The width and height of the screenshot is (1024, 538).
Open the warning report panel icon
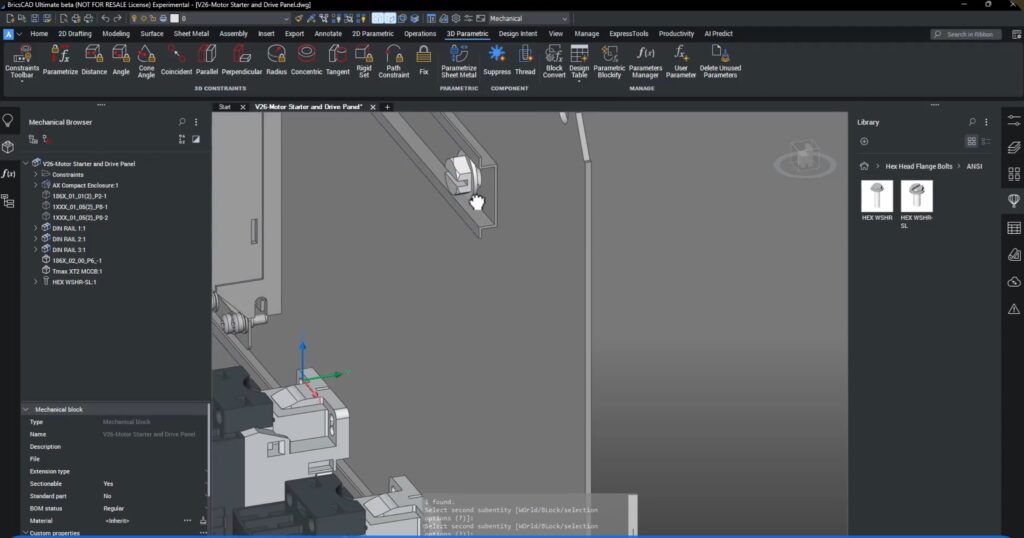tap(1014, 309)
